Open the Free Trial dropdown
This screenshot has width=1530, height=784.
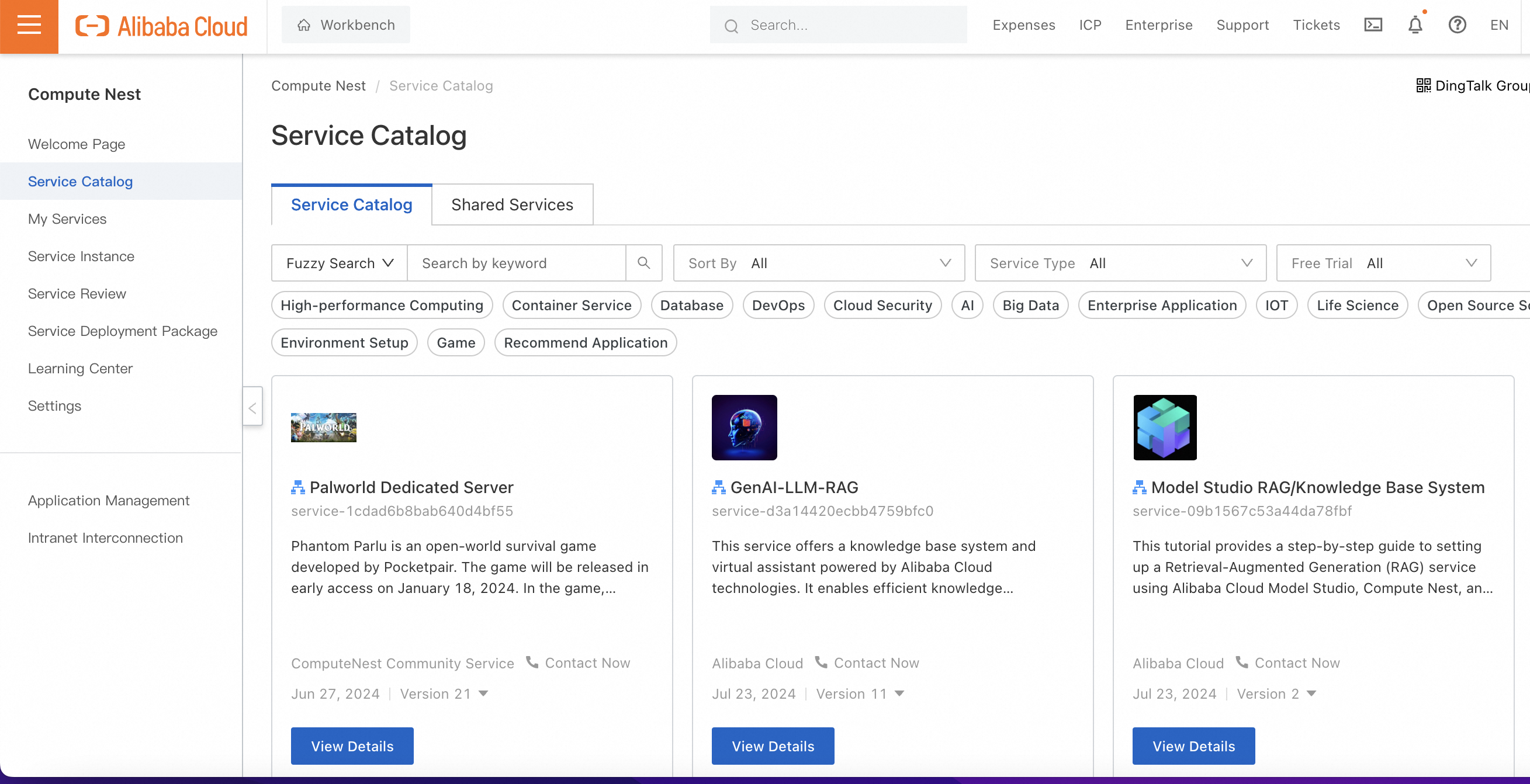(1383, 262)
